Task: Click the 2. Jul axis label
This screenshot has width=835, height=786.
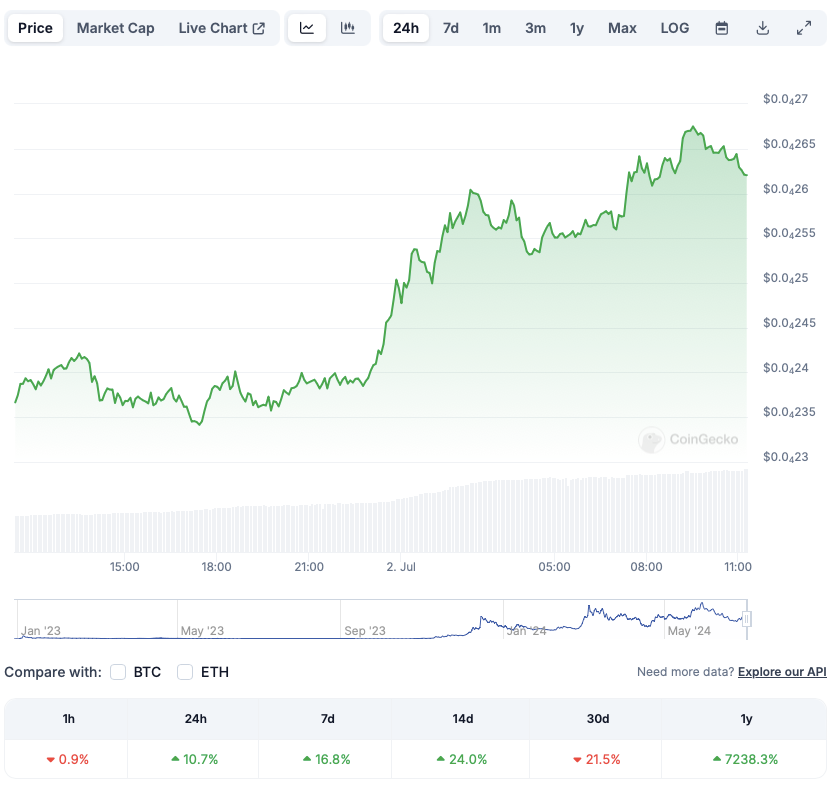Action: click(x=401, y=567)
